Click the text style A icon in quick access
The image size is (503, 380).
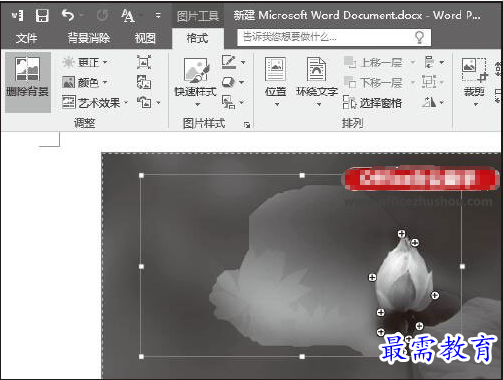click(128, 15)
